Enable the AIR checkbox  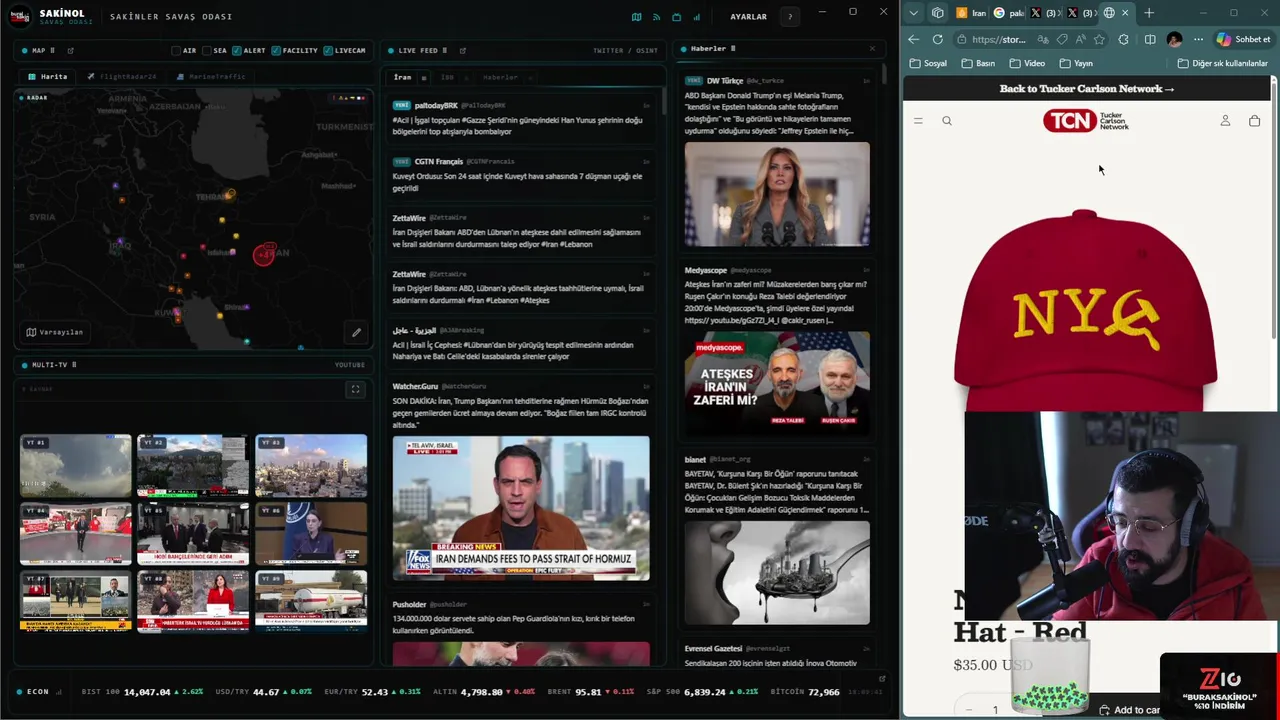point(176,50)
